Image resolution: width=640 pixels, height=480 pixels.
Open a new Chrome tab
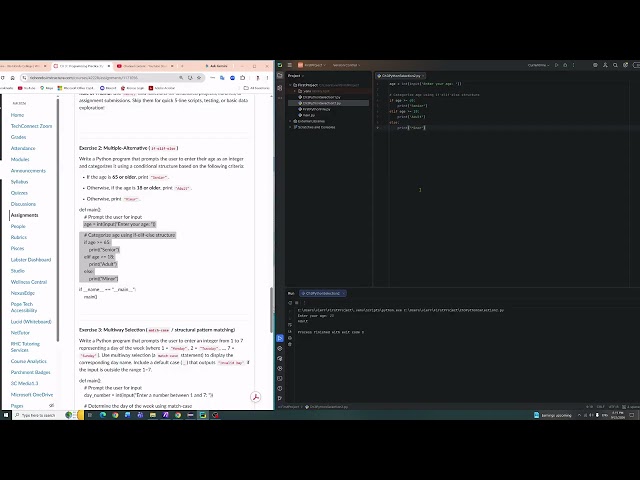[182, 66]
